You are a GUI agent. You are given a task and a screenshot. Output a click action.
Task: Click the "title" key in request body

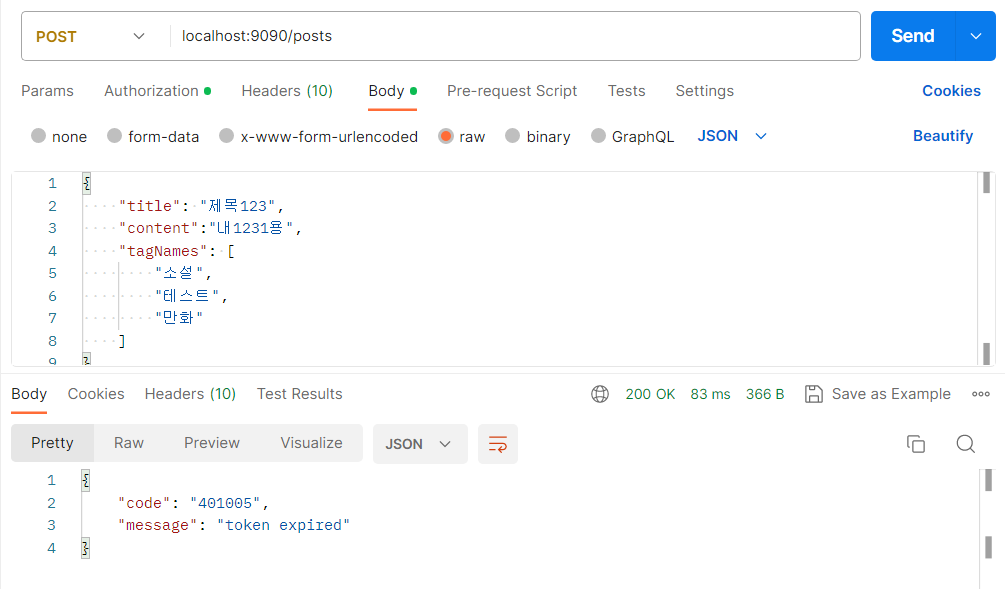[150, 206]
